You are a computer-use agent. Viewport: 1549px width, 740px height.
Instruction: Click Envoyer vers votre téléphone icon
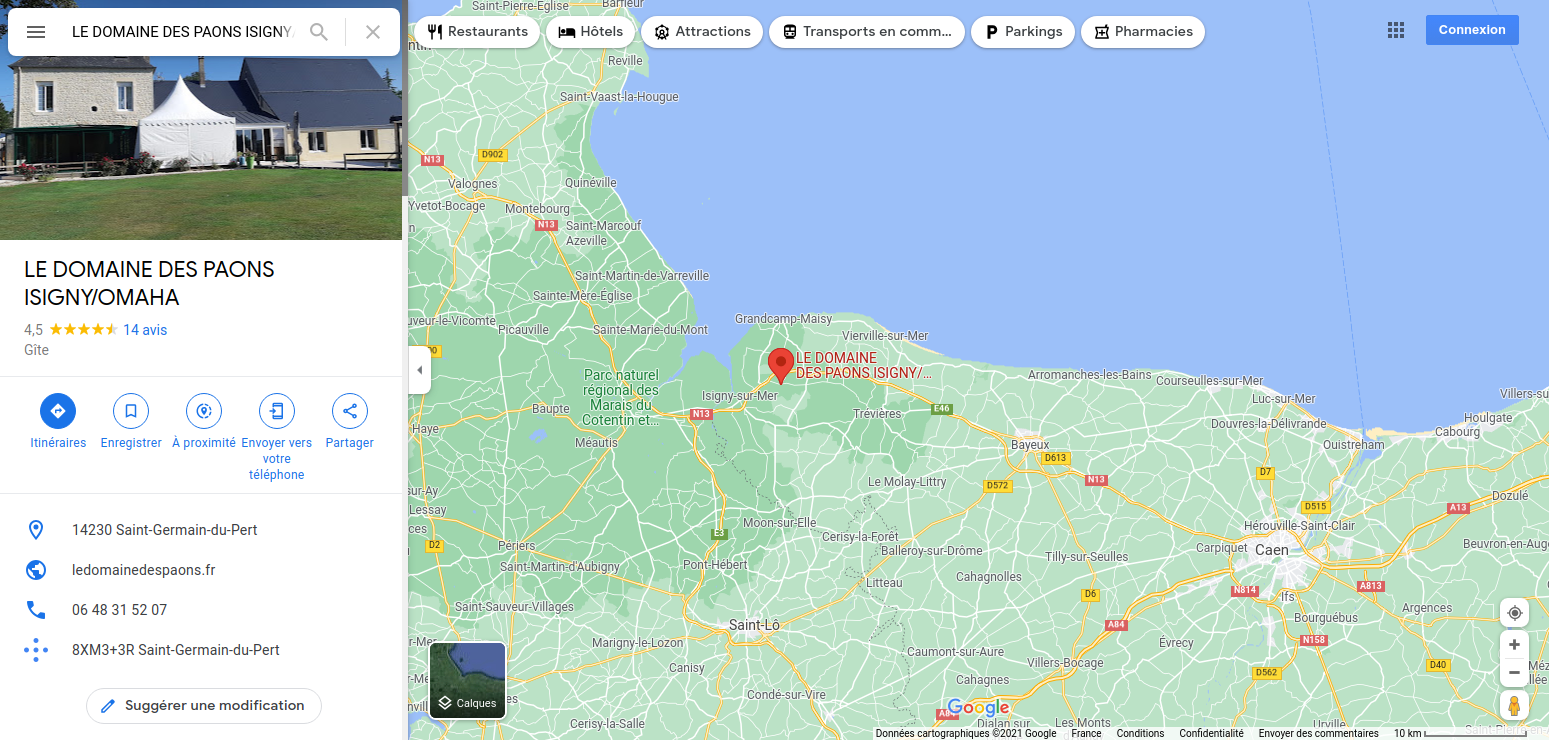(x=277, y=411)
